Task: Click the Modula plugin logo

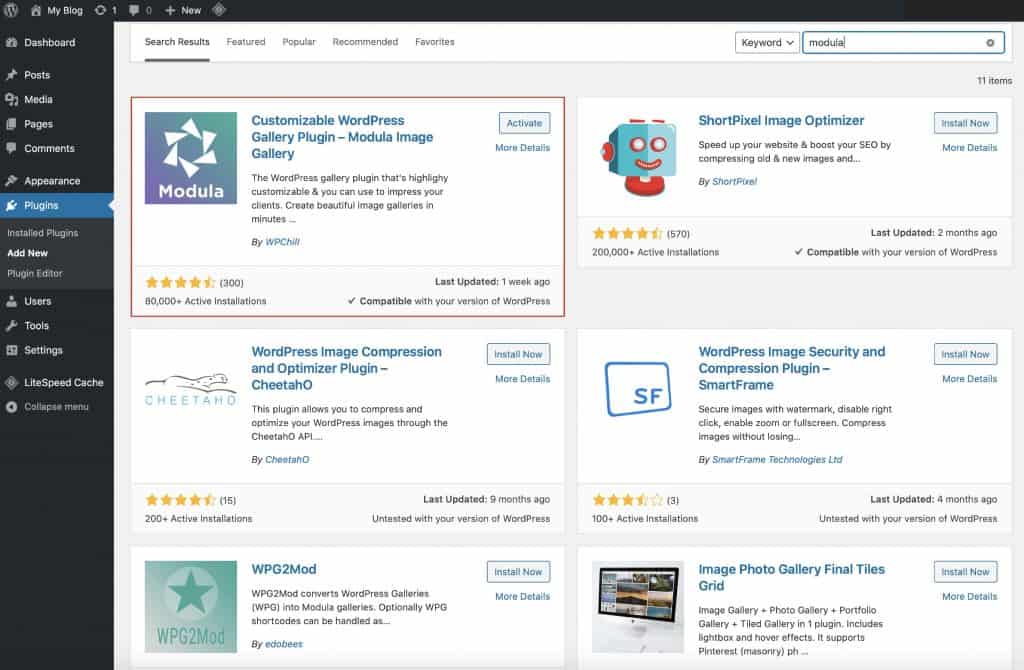Action: click(191, 158)
